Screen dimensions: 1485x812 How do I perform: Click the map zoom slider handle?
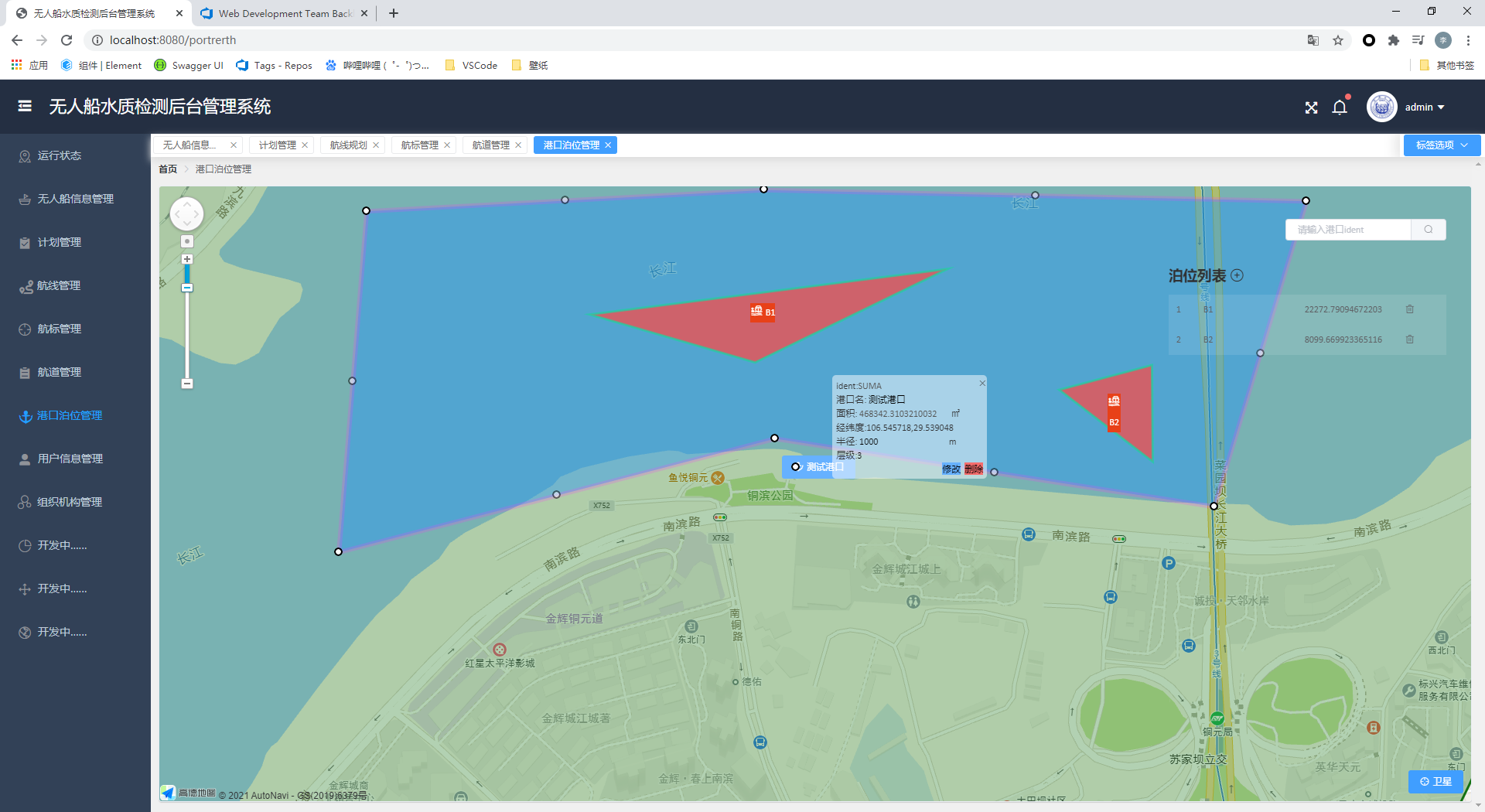tap(187, 288)
